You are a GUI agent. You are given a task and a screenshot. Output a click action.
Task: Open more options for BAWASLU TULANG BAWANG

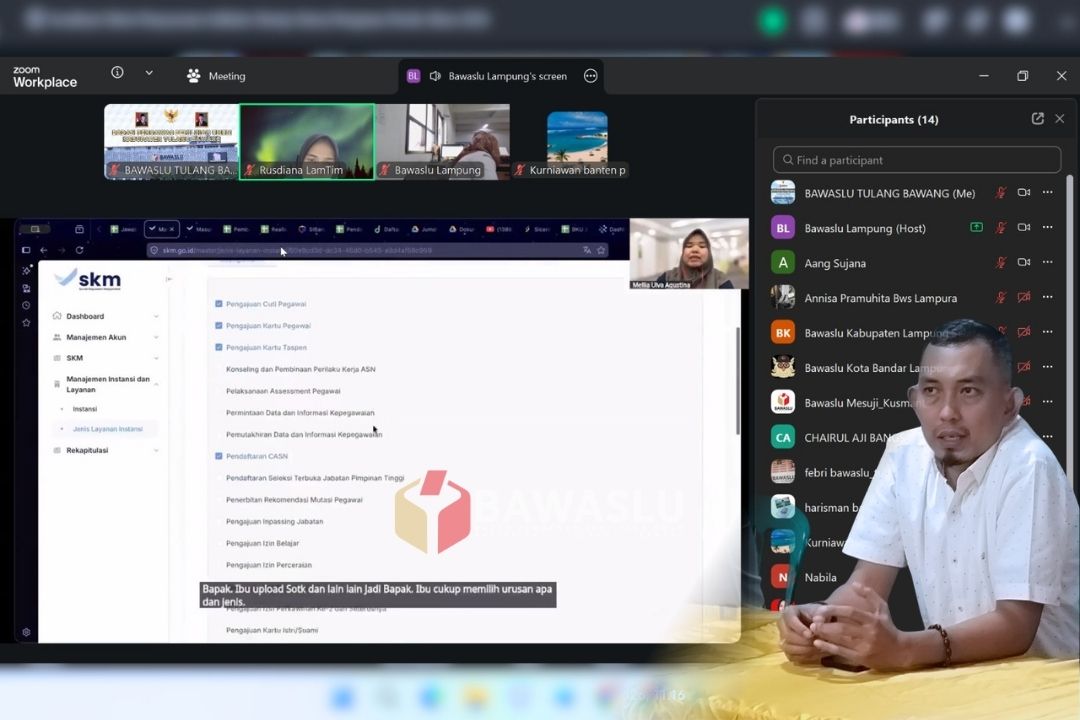(1048, 192)
